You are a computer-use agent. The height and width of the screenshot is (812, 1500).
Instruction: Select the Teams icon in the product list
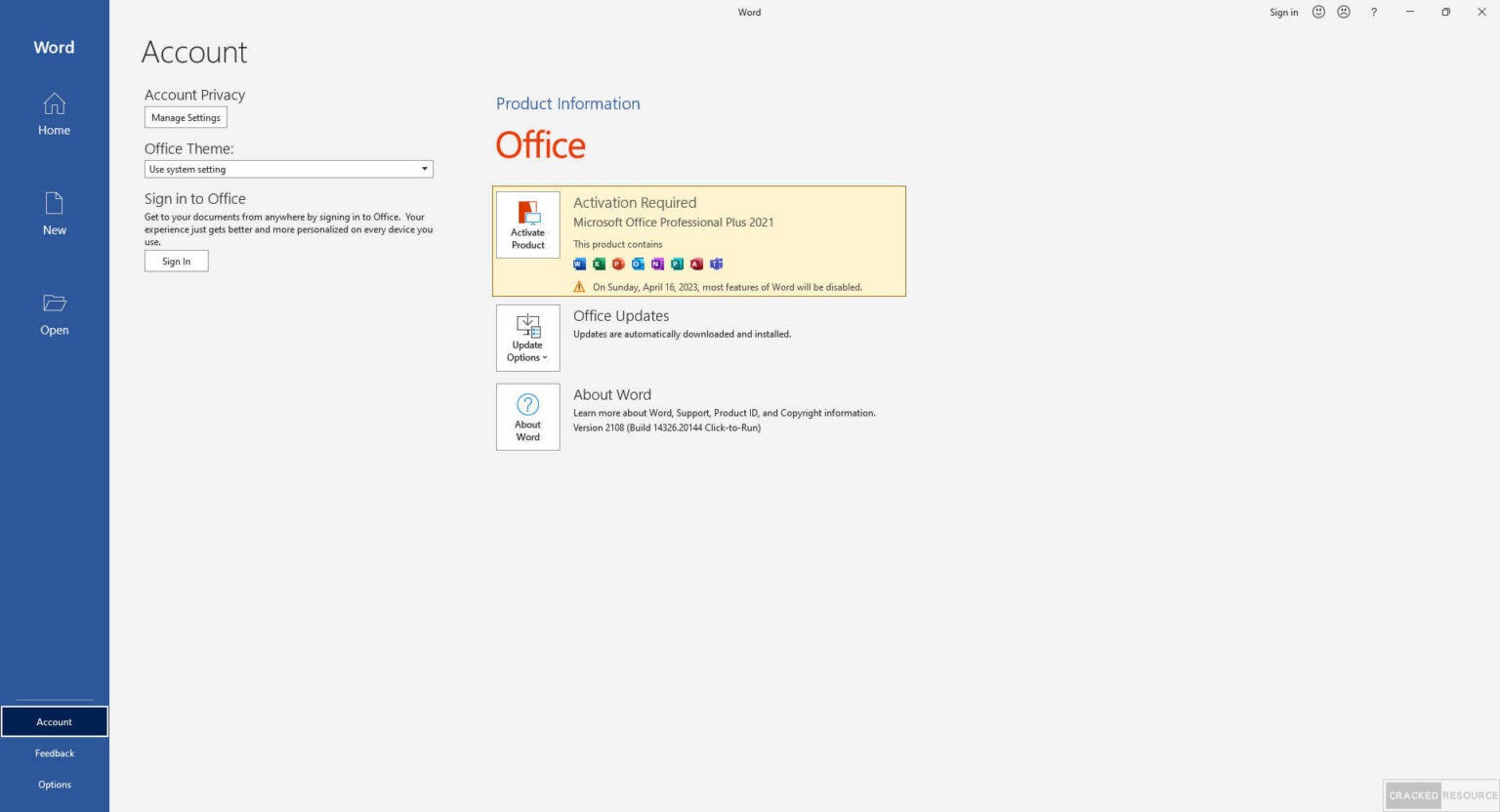(716, 264)
